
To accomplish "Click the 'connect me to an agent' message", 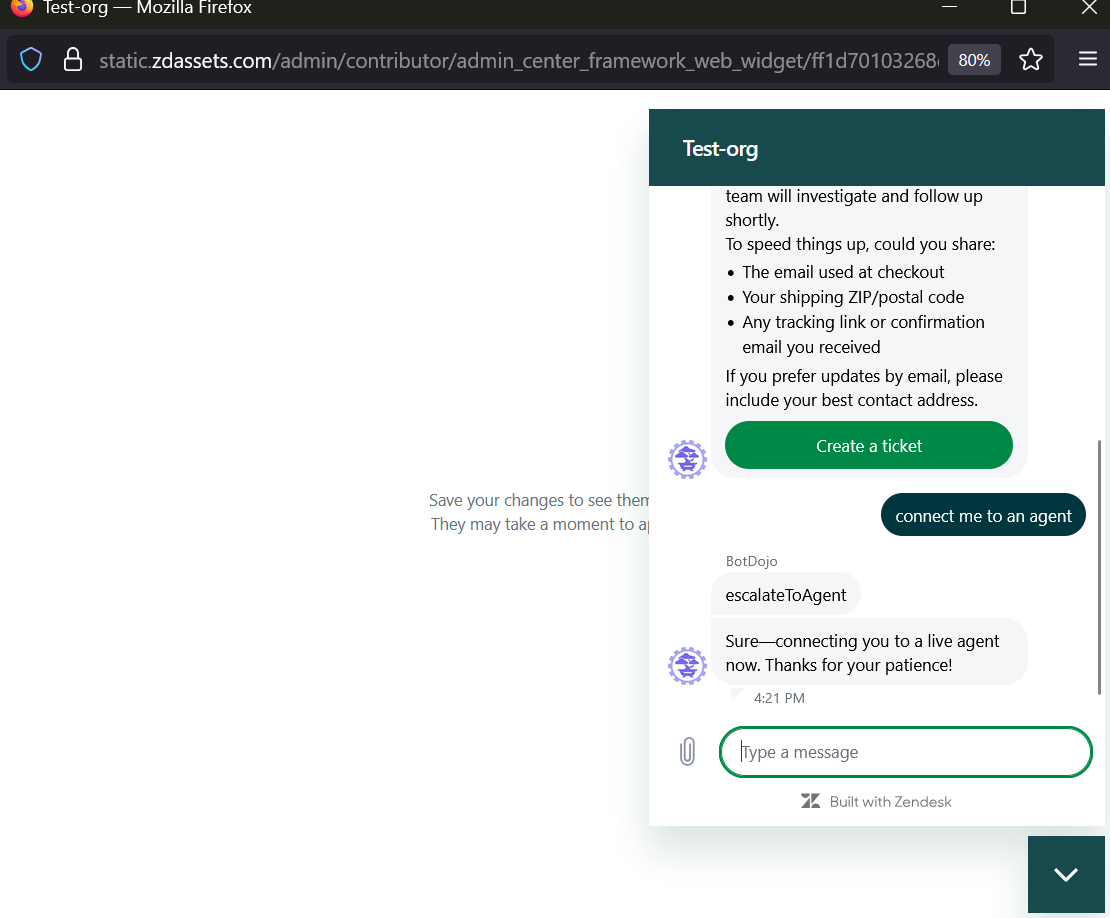I will pyautogui.click(x=983, y=516).
